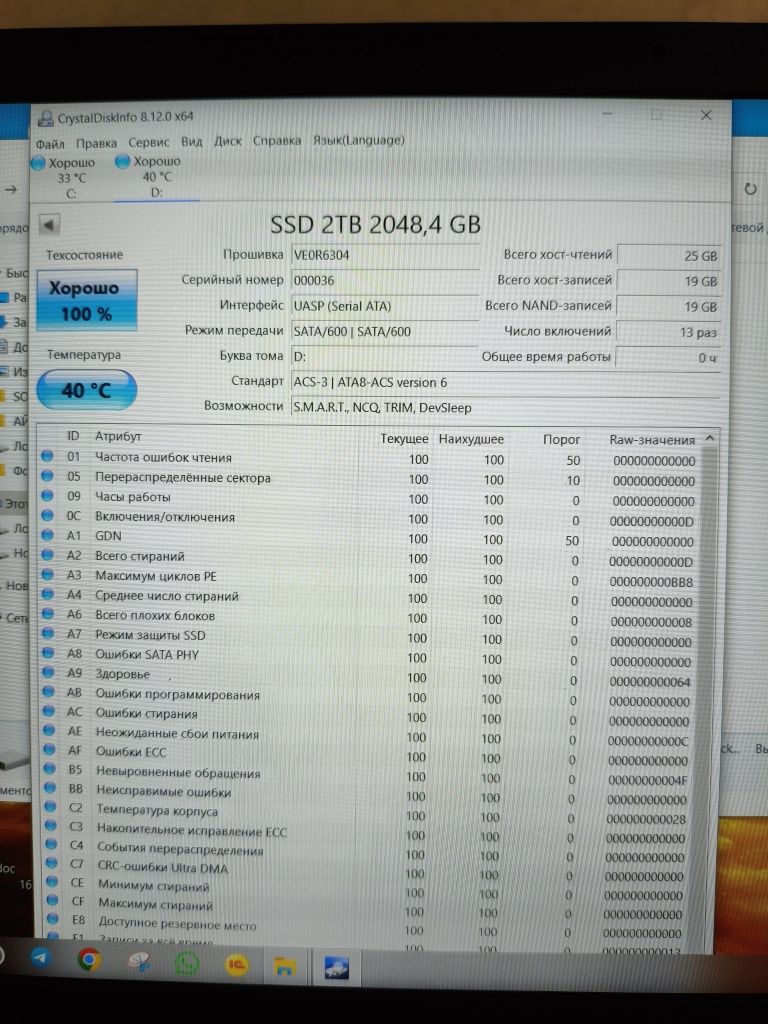Click the Стандарт field ACS-3 | ATA8-ACS version 6
The width and height of the screenshot is (768, 1024).
click(504, 383)
